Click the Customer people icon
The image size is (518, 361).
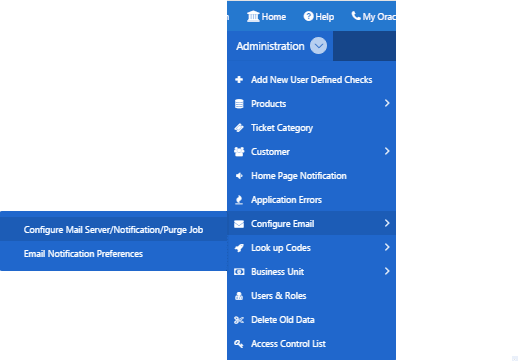point(239,152)
